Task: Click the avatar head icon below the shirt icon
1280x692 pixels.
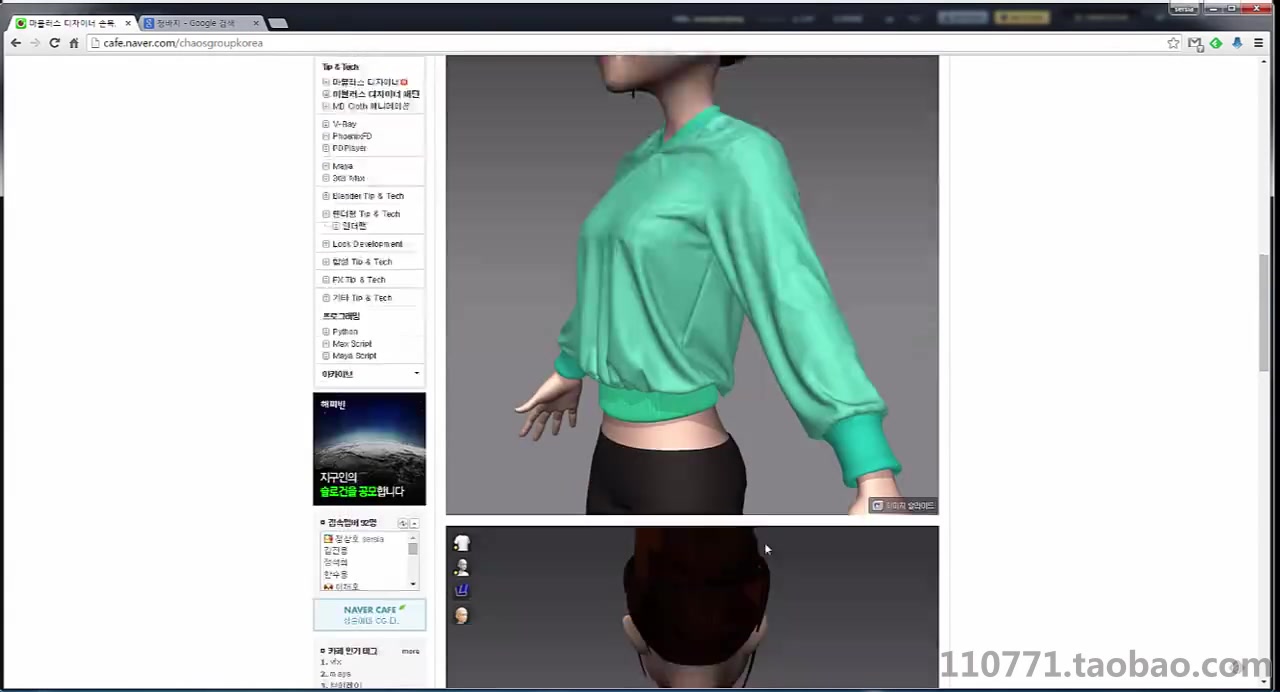Action: click(x=461, y=566)
